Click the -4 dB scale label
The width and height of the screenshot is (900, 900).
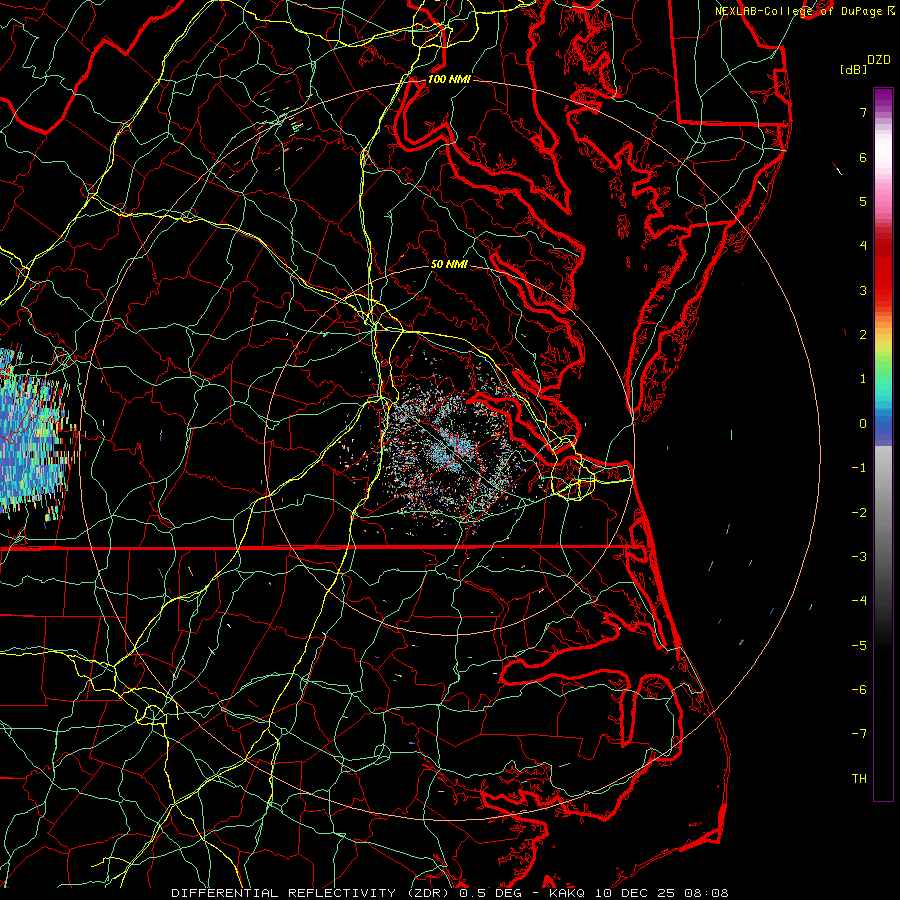[x=859, y=601]
